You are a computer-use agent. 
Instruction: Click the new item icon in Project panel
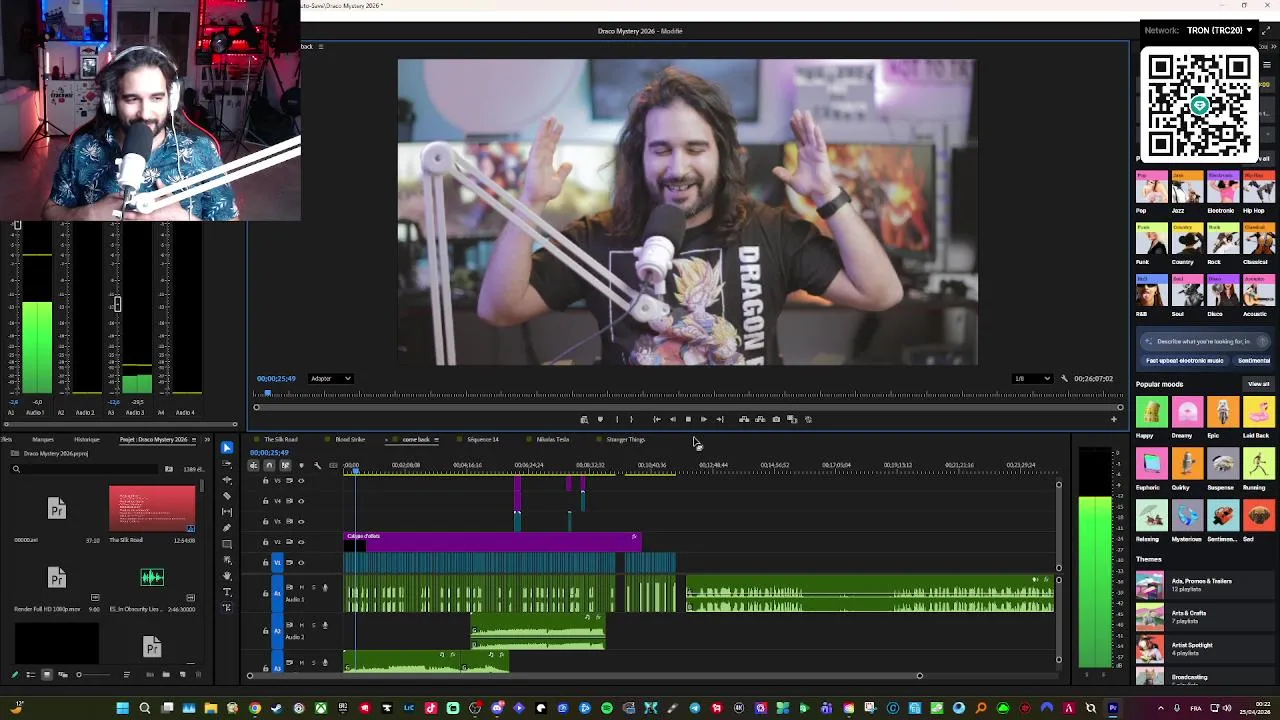pos(183,675)
